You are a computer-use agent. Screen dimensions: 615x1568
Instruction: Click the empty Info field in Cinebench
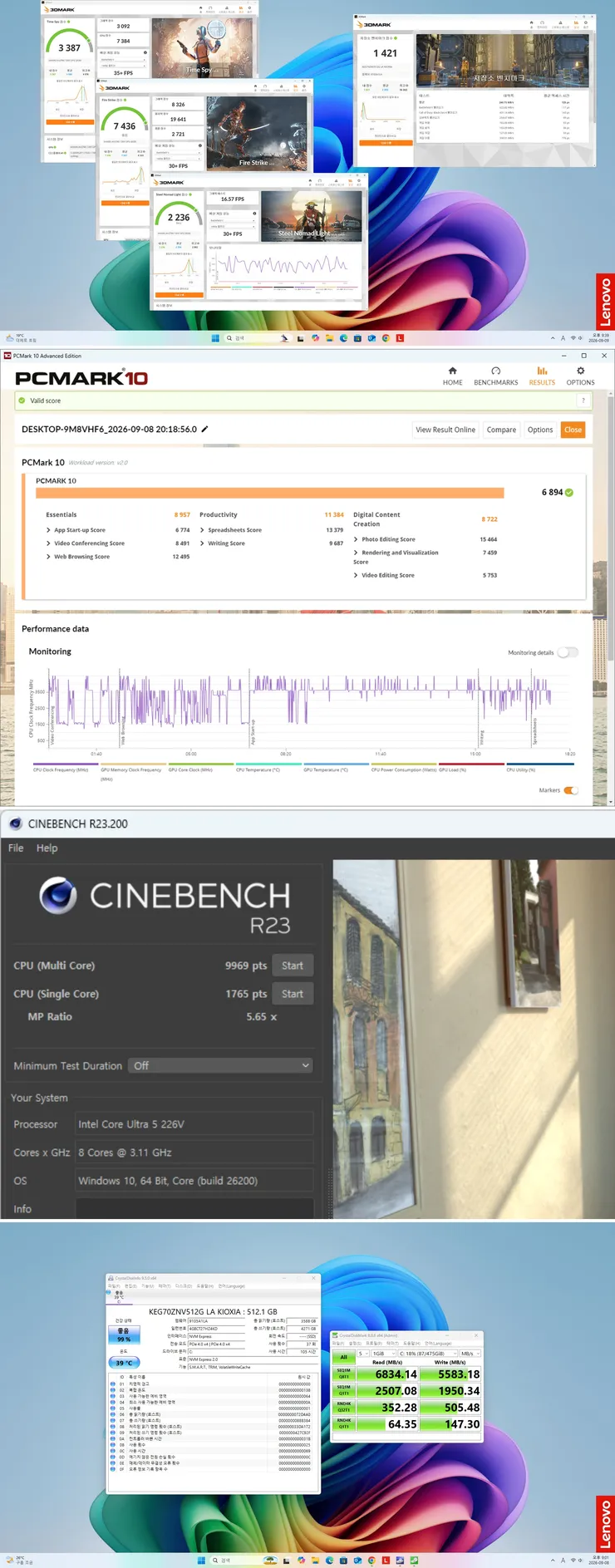(194, 1209)
